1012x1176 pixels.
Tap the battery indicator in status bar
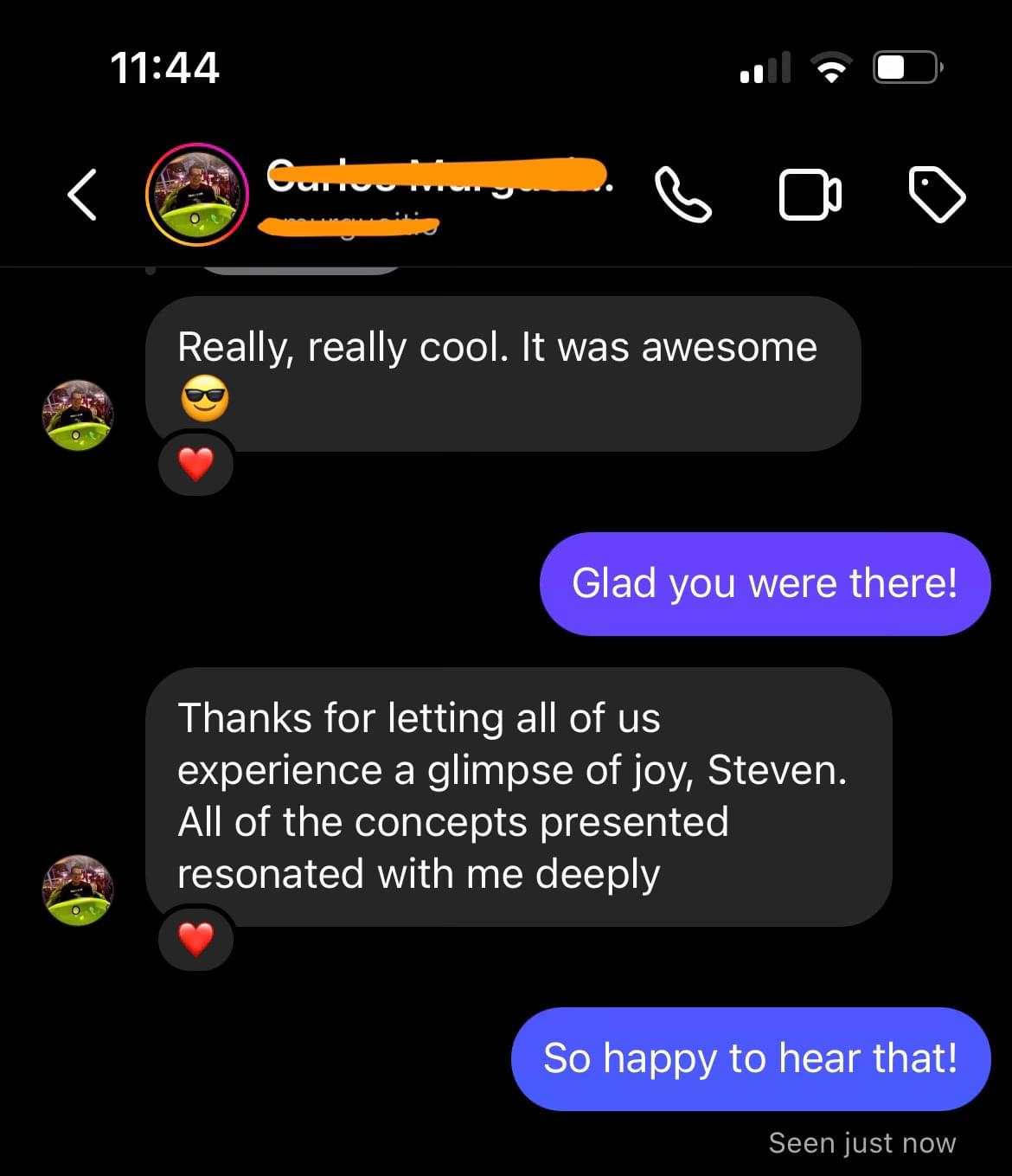908,67
